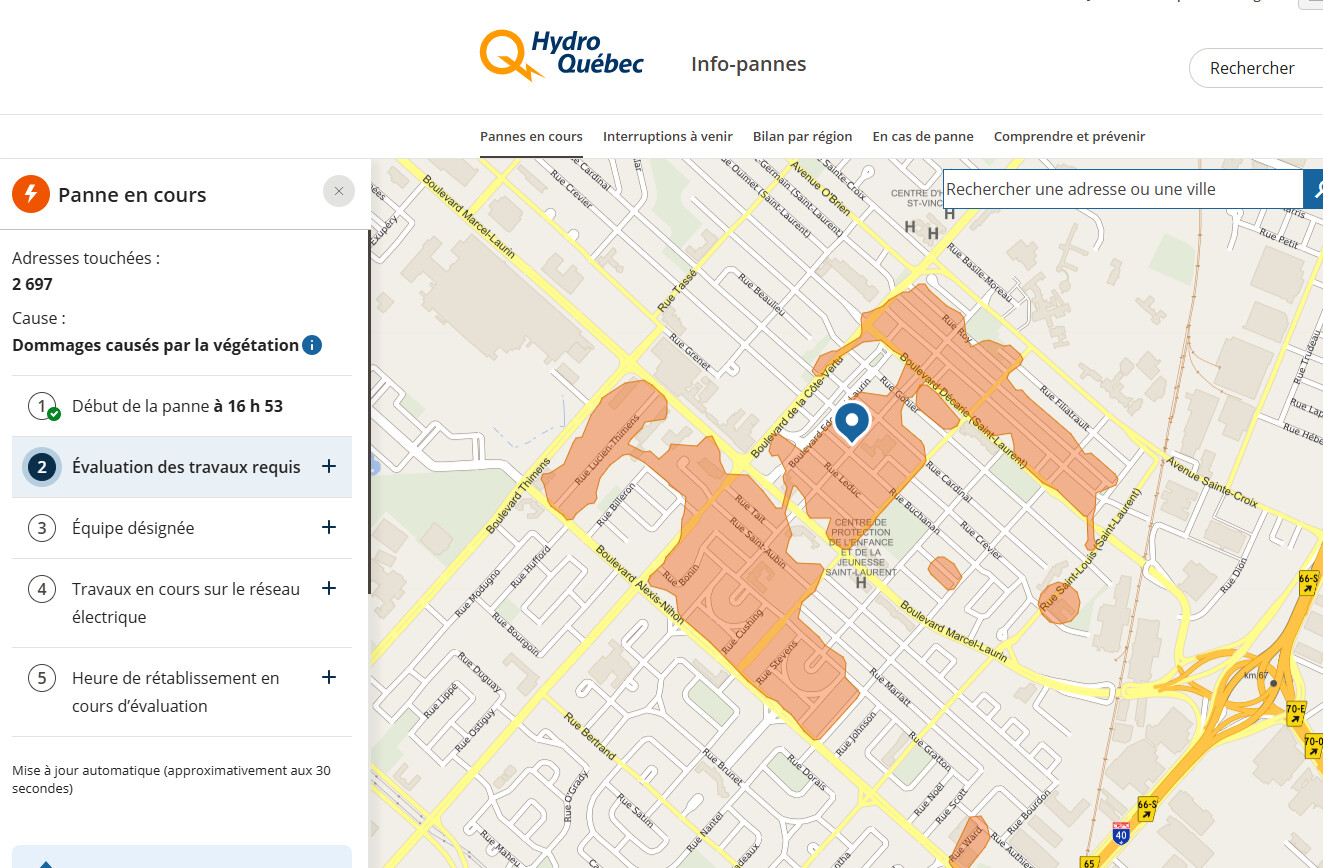The height and width of the screenshot is (868, 1323).
Task: Close the Panne en cours panel
Action: click(339, 191)
